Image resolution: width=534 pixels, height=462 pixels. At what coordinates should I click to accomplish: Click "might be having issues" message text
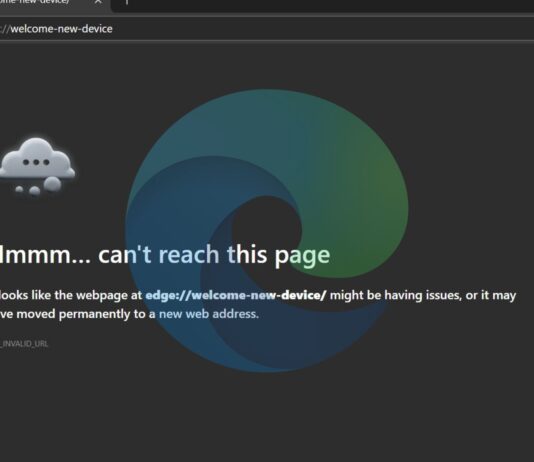coord(395,295)
